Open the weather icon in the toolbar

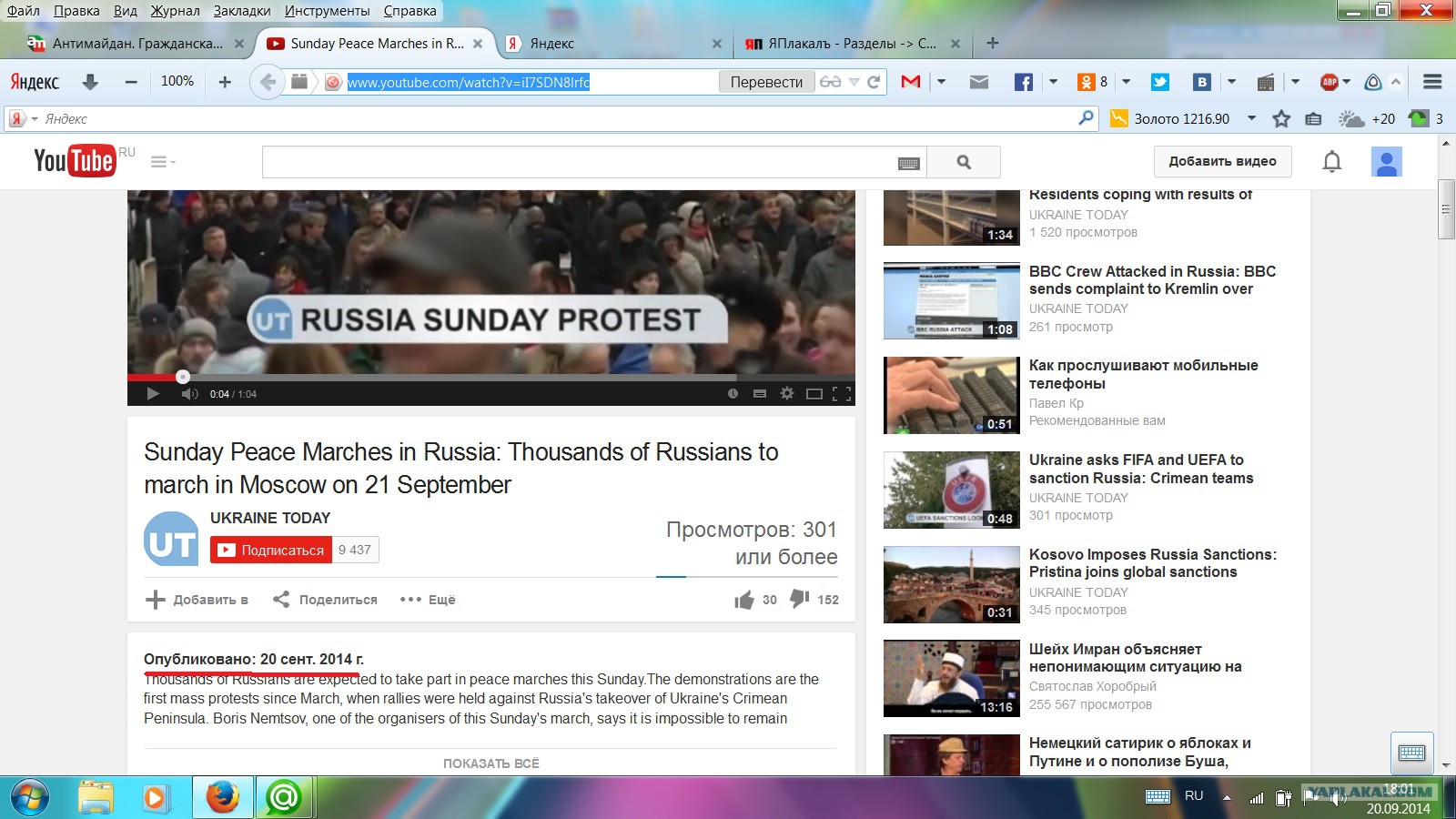coord(1350,118)
